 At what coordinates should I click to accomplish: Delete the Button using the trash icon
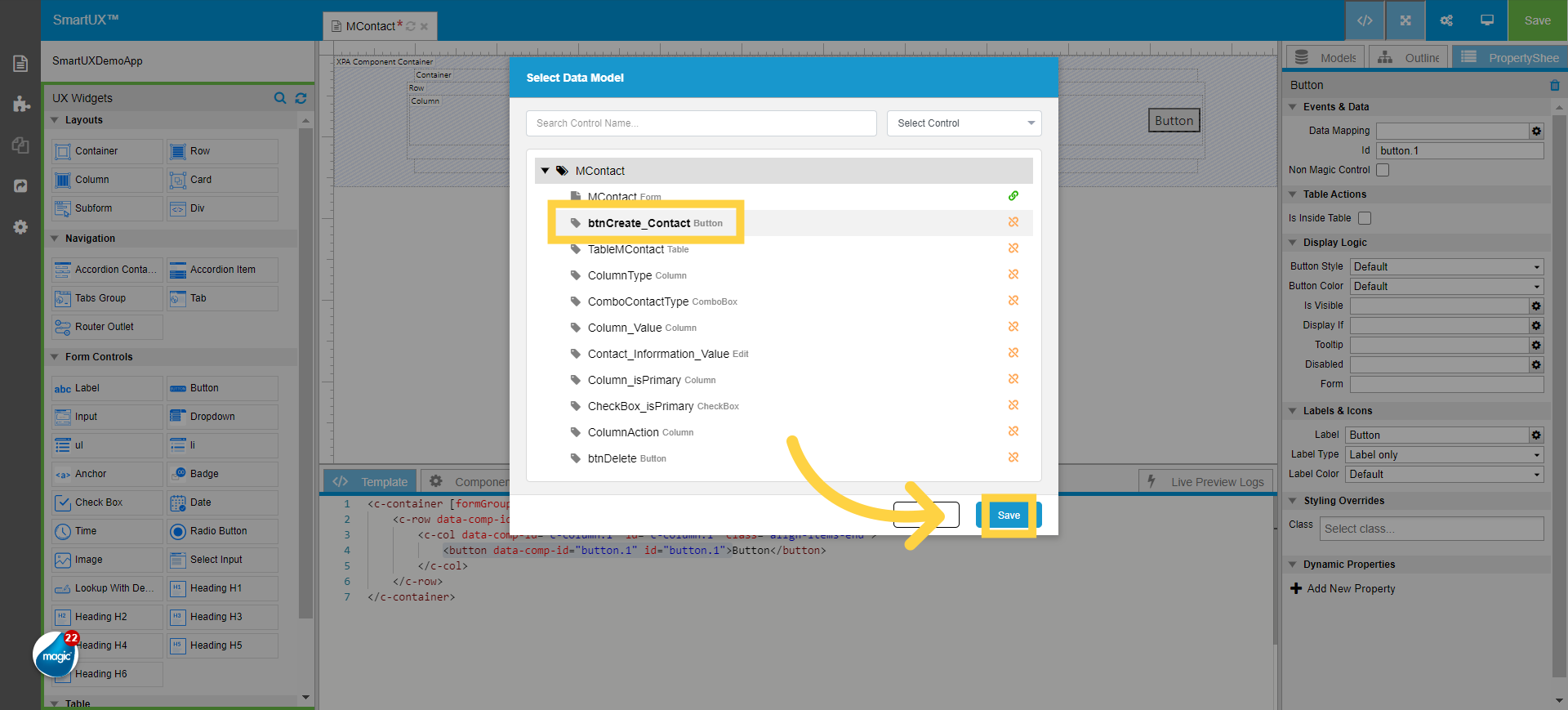click(x=1554, y=85)
